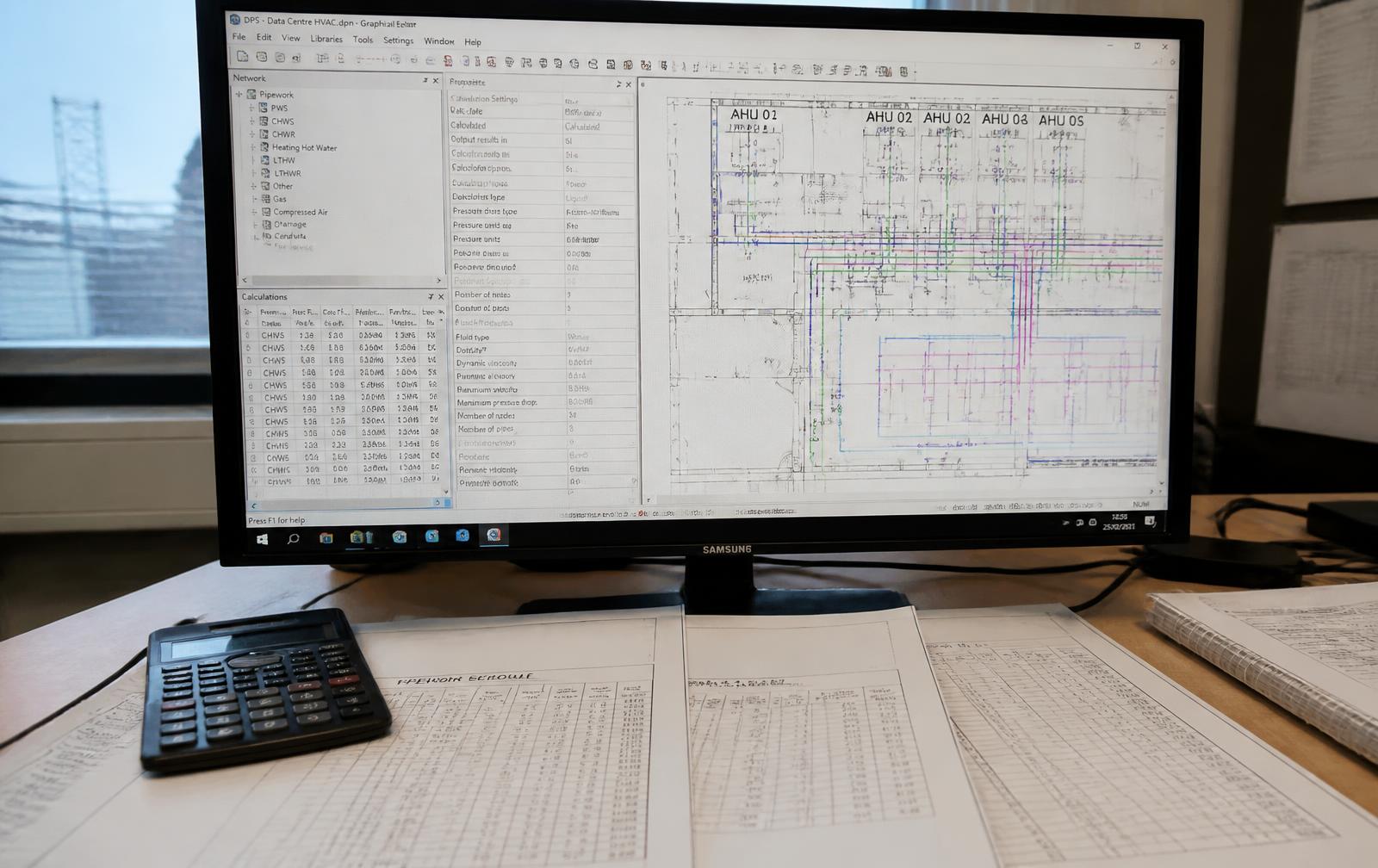Select Heating Hot Water label in tree

click(x=304, y=148)
